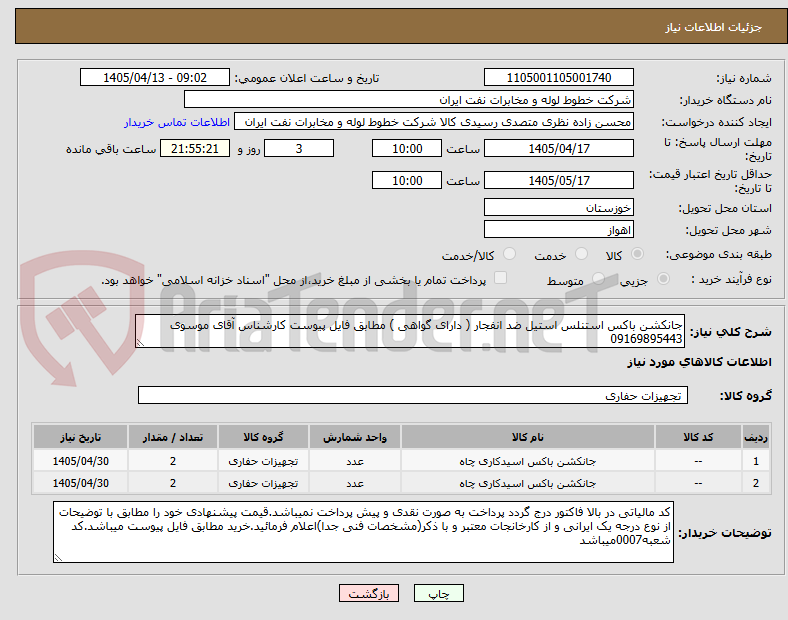This screenshot has height=620, width=788.
Task: Click the نام کالا column header
Action: pos(528,437)
